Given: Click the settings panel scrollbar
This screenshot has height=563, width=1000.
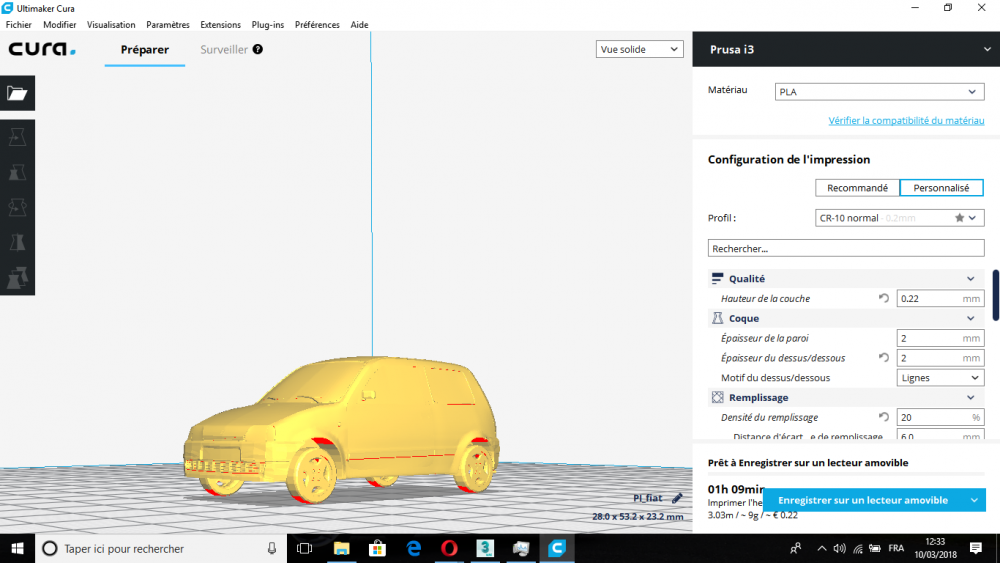Looking at the screenshot, I should point(996,295).
